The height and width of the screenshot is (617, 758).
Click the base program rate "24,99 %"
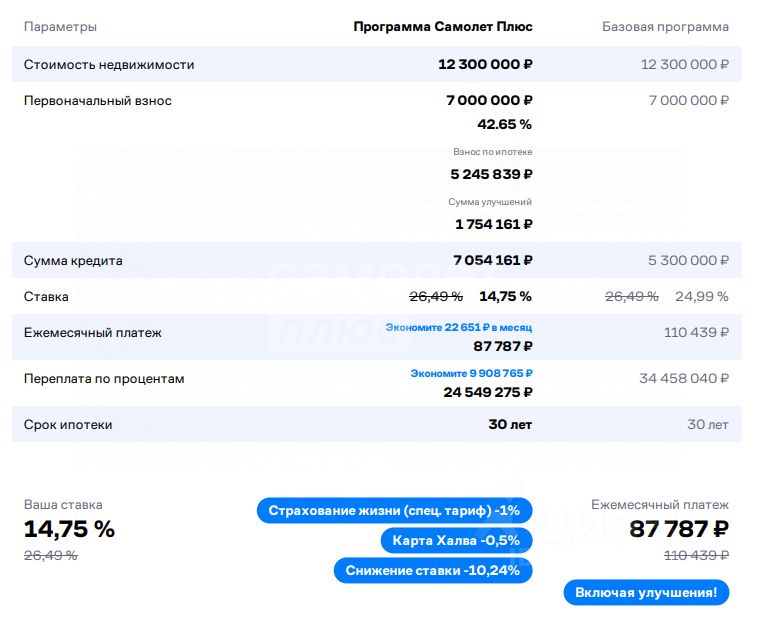coord(701,296)
